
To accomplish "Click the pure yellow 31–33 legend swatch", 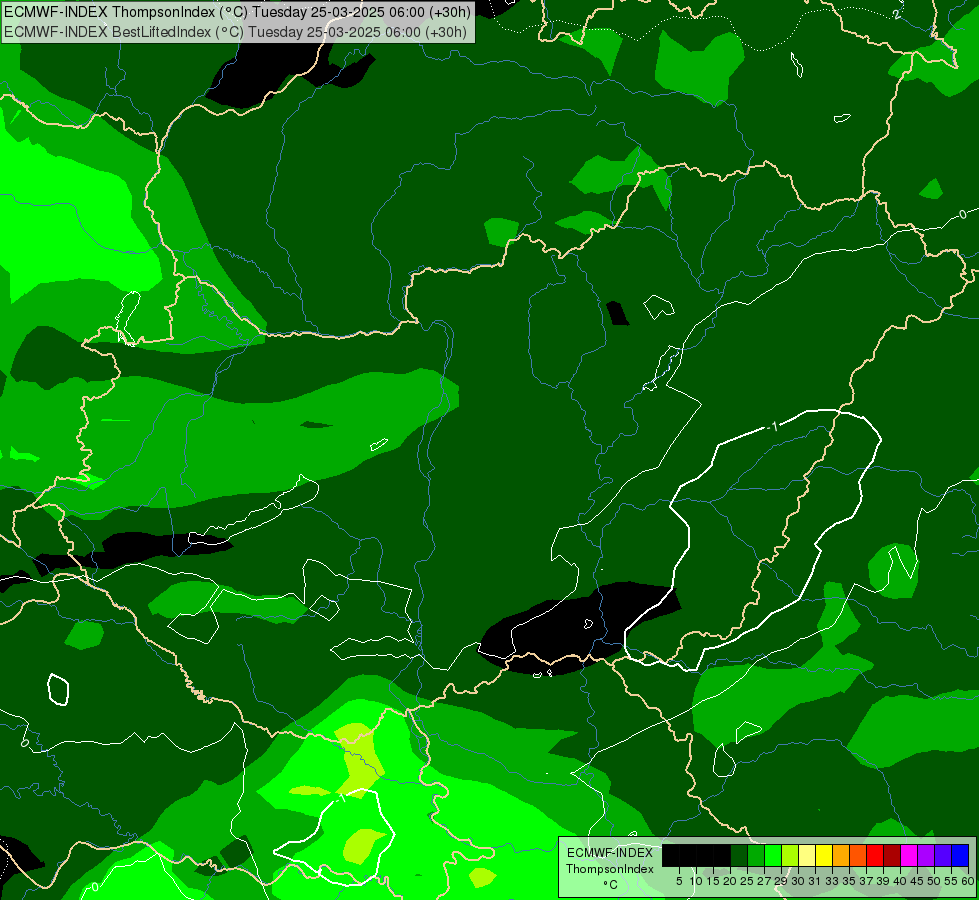I will (x=824, y=856).
